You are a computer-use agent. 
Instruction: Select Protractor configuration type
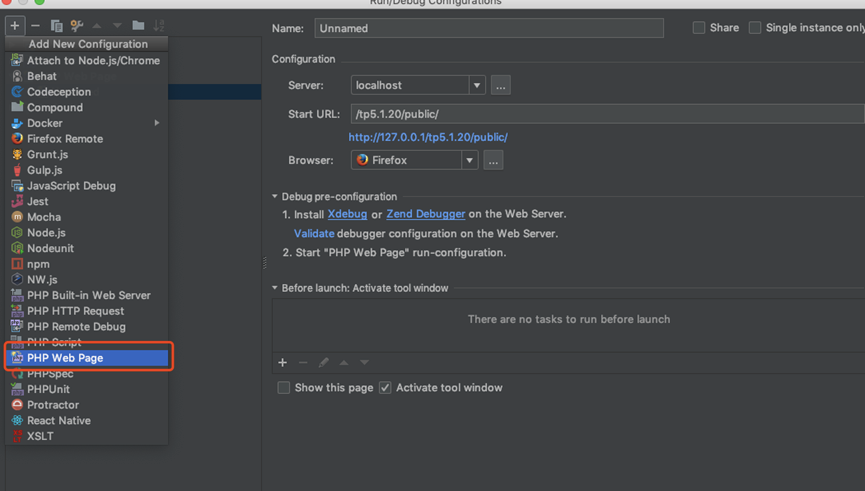[87, 405]
